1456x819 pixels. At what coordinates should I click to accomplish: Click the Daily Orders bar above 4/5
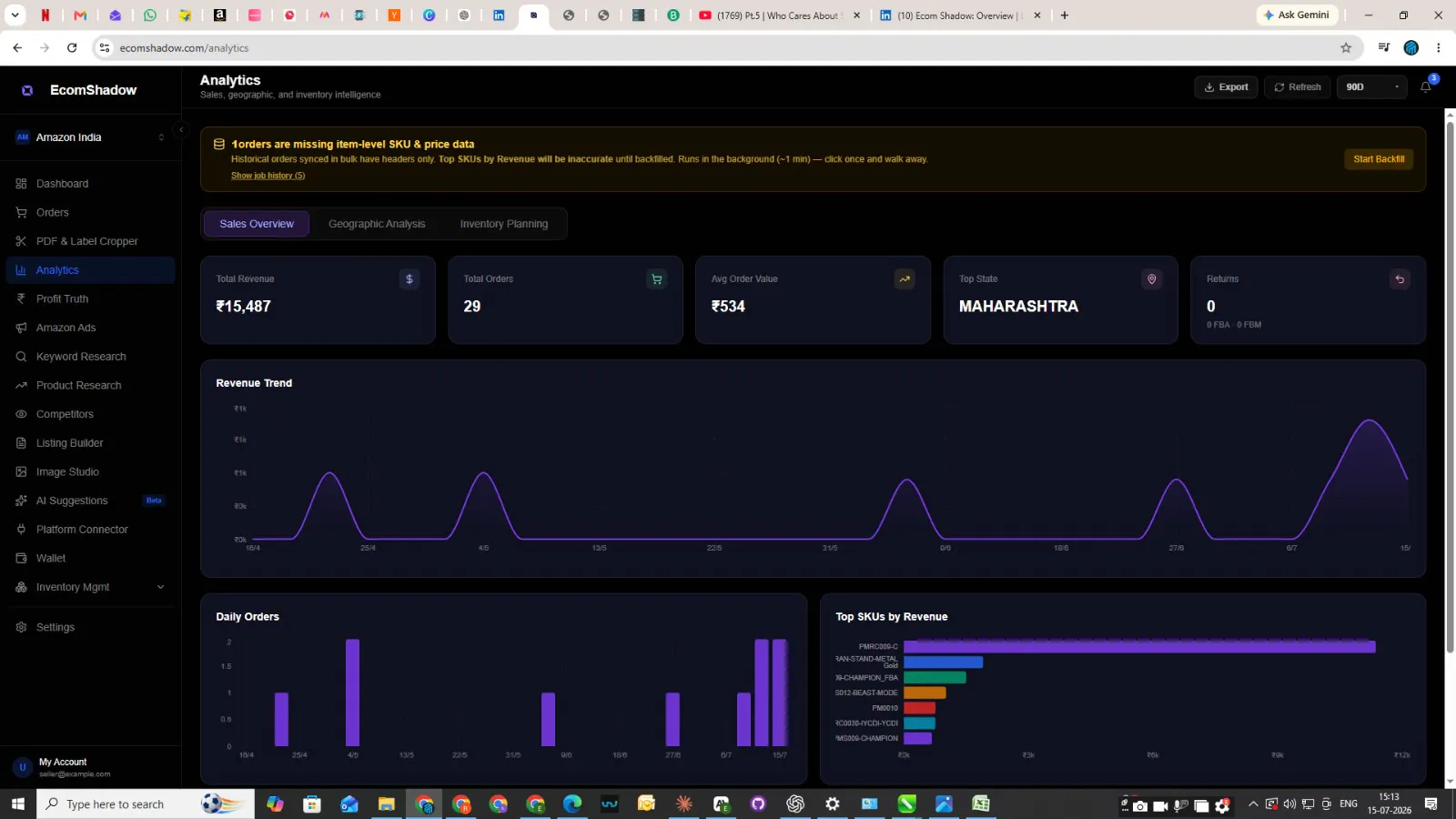tap(352, 693)
